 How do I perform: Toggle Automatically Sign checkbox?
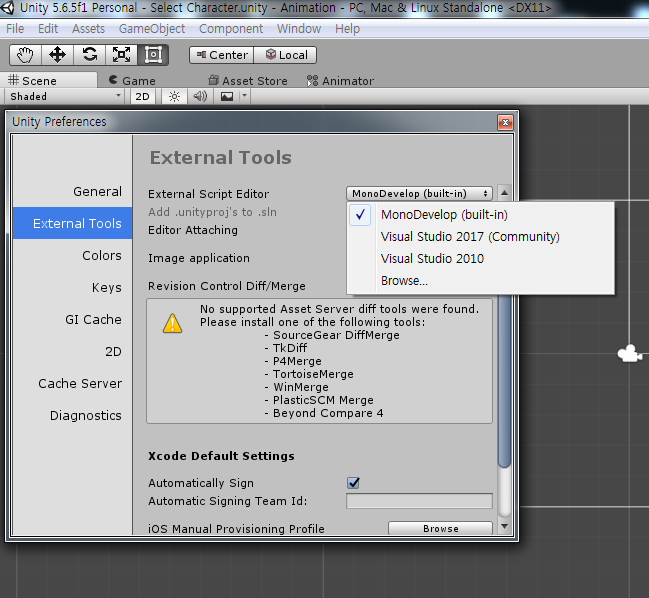pos(353,483)
